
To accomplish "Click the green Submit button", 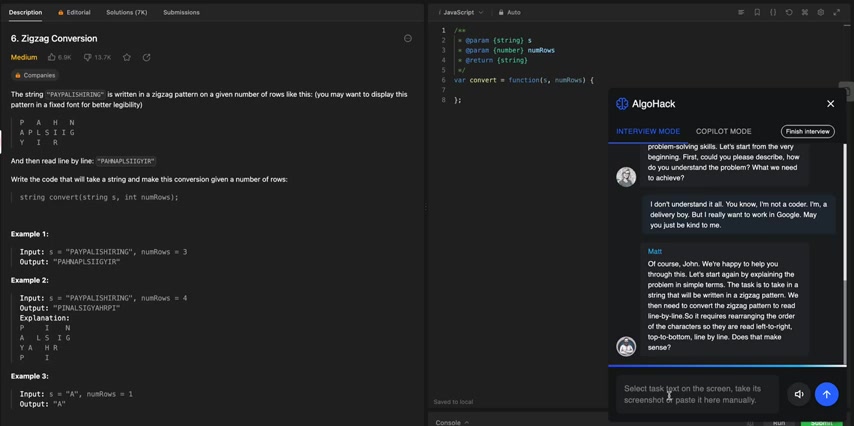I will point(821,423).
